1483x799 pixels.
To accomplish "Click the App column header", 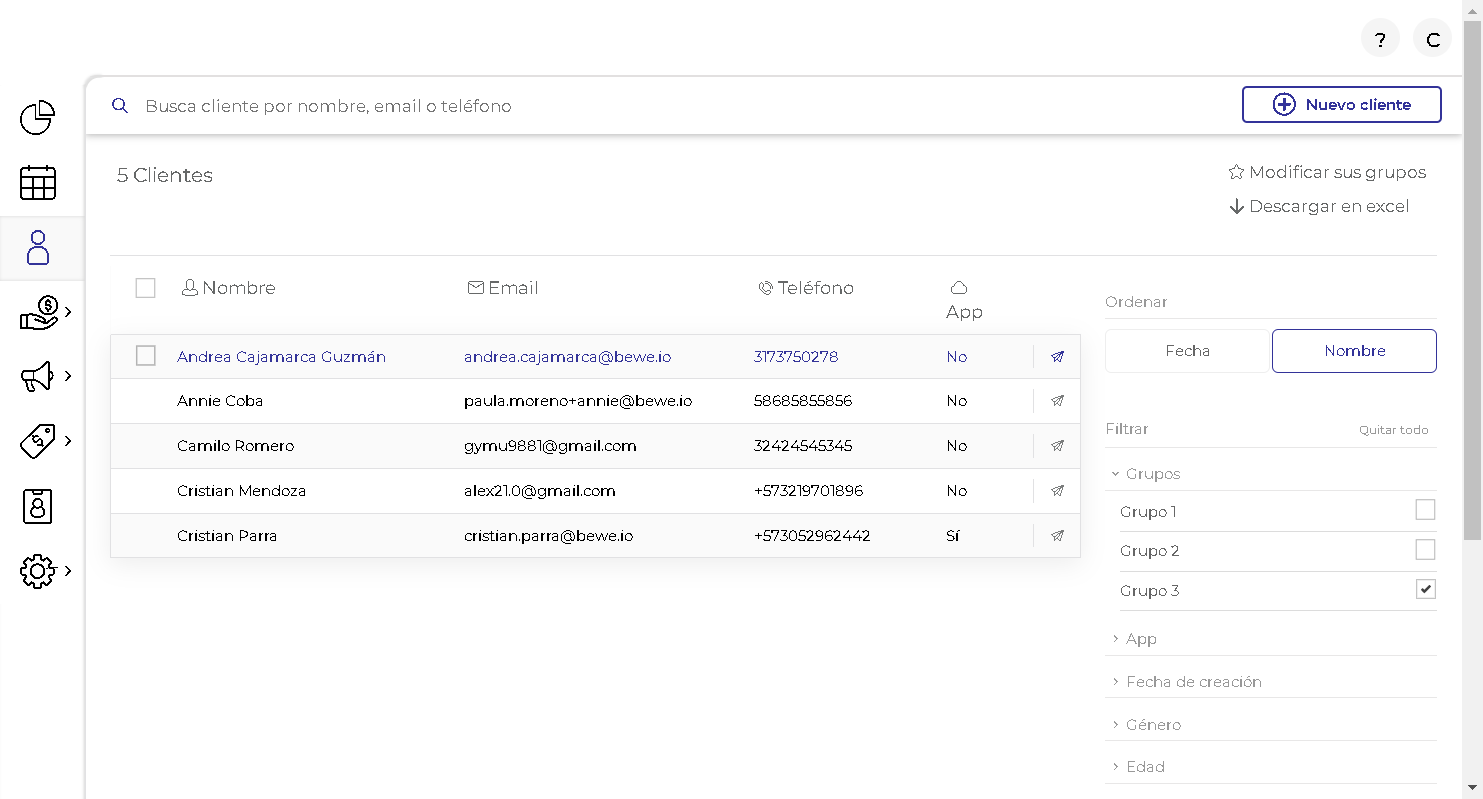I will coord(964,300).
